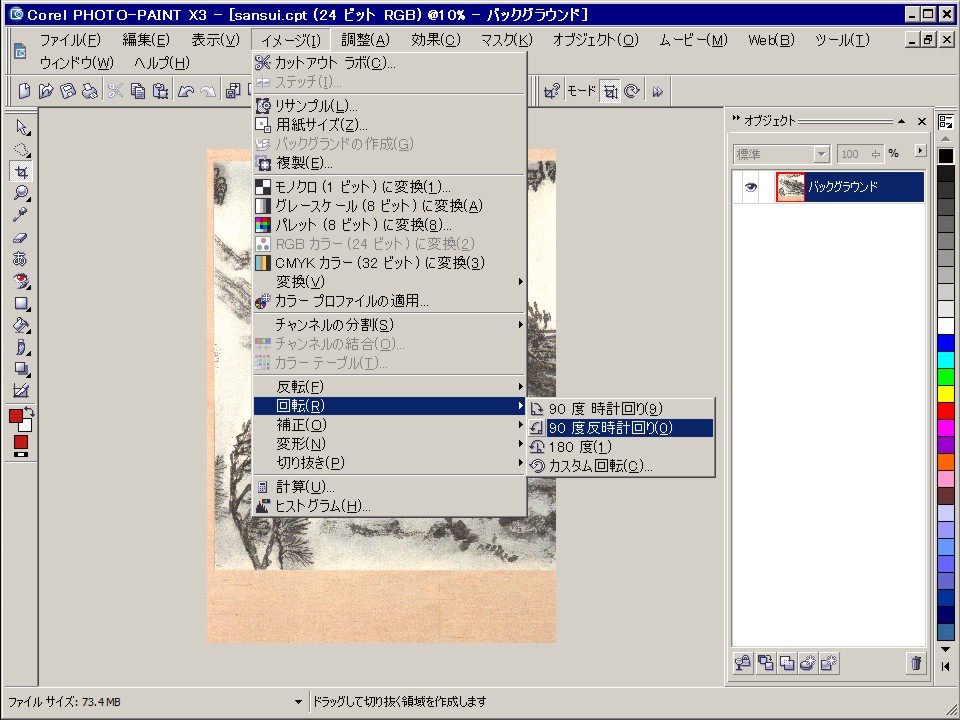
Task: Open the リサンプル(L) menu entry
Action: (x=389, y=106)
